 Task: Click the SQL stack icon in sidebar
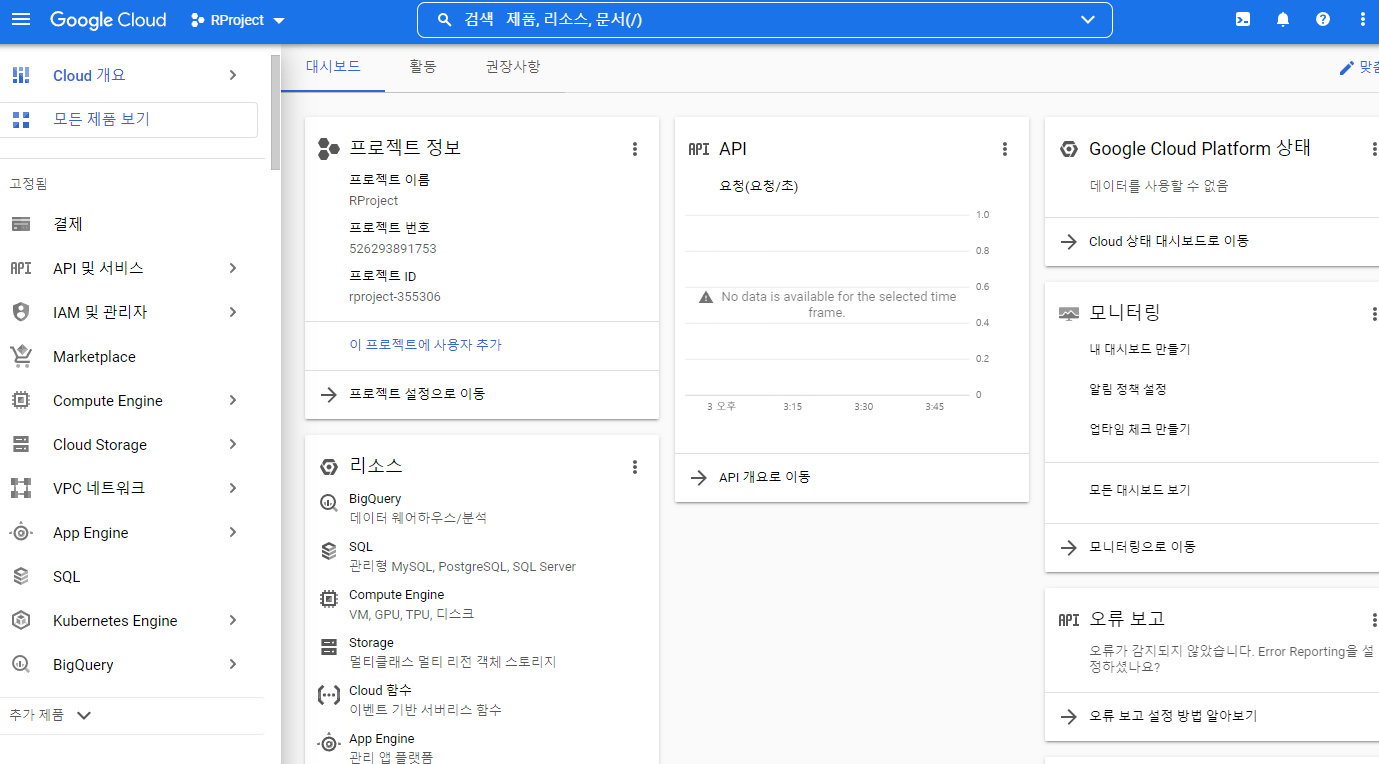tap(21, 577)
